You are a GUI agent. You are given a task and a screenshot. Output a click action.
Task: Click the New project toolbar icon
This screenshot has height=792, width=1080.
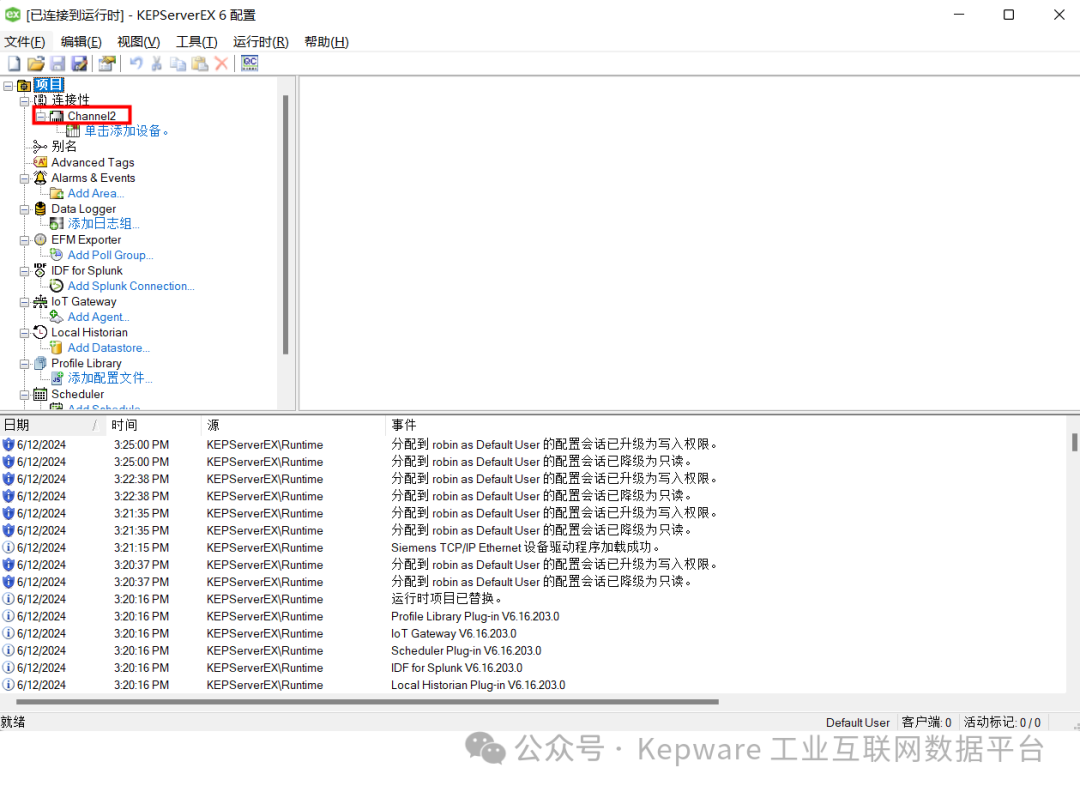(14, 64)
